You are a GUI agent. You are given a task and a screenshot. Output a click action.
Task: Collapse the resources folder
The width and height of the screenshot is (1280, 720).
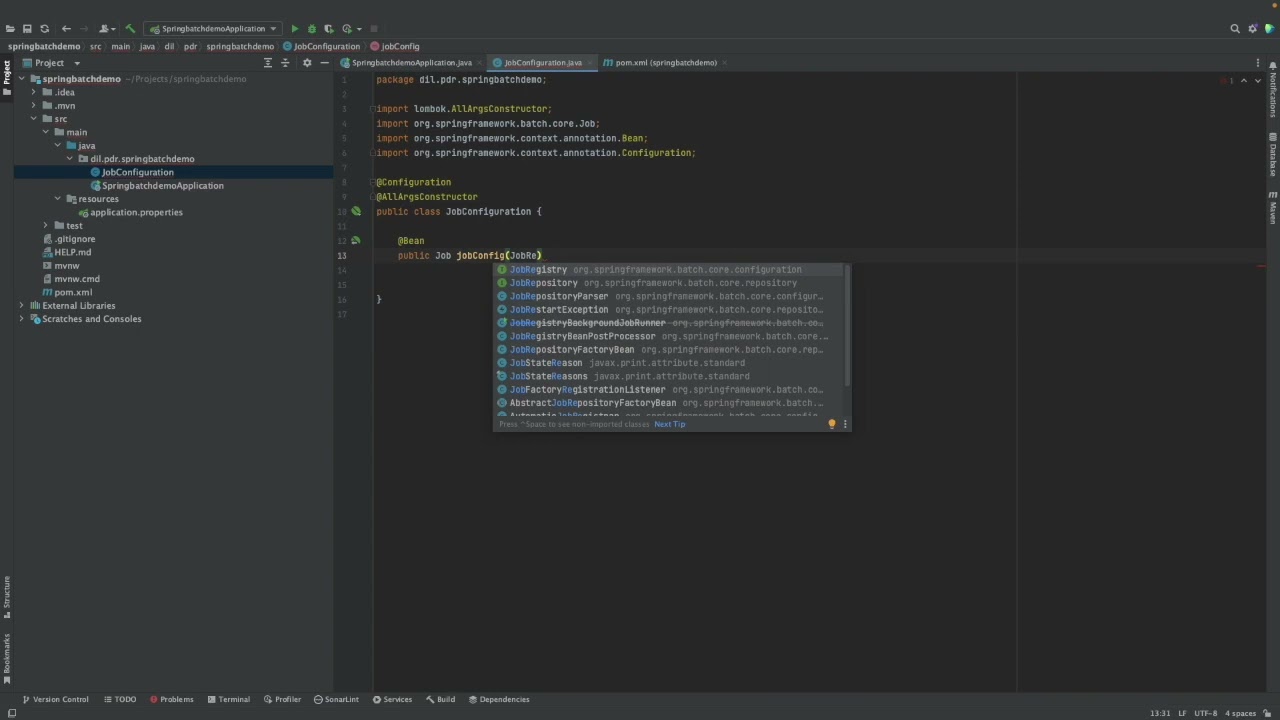pyautogui.click(x=58, y=199)
